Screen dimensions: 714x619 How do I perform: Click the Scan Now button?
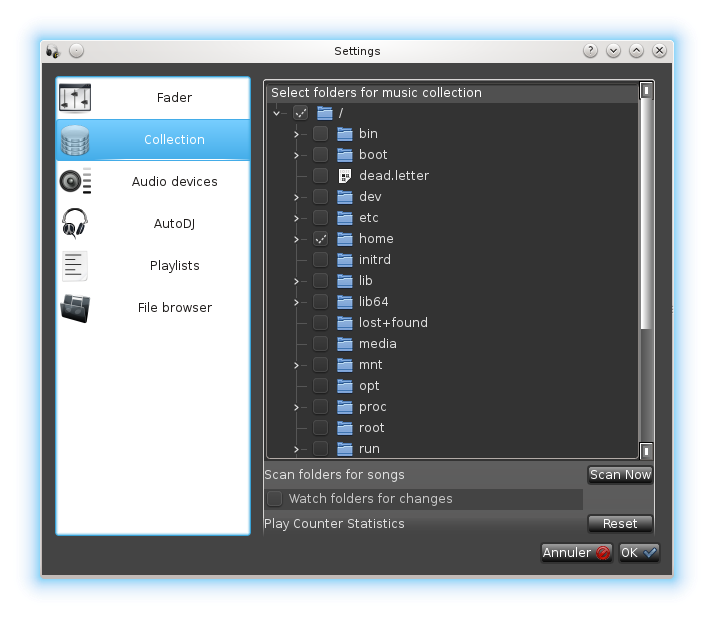coord(620,475)
